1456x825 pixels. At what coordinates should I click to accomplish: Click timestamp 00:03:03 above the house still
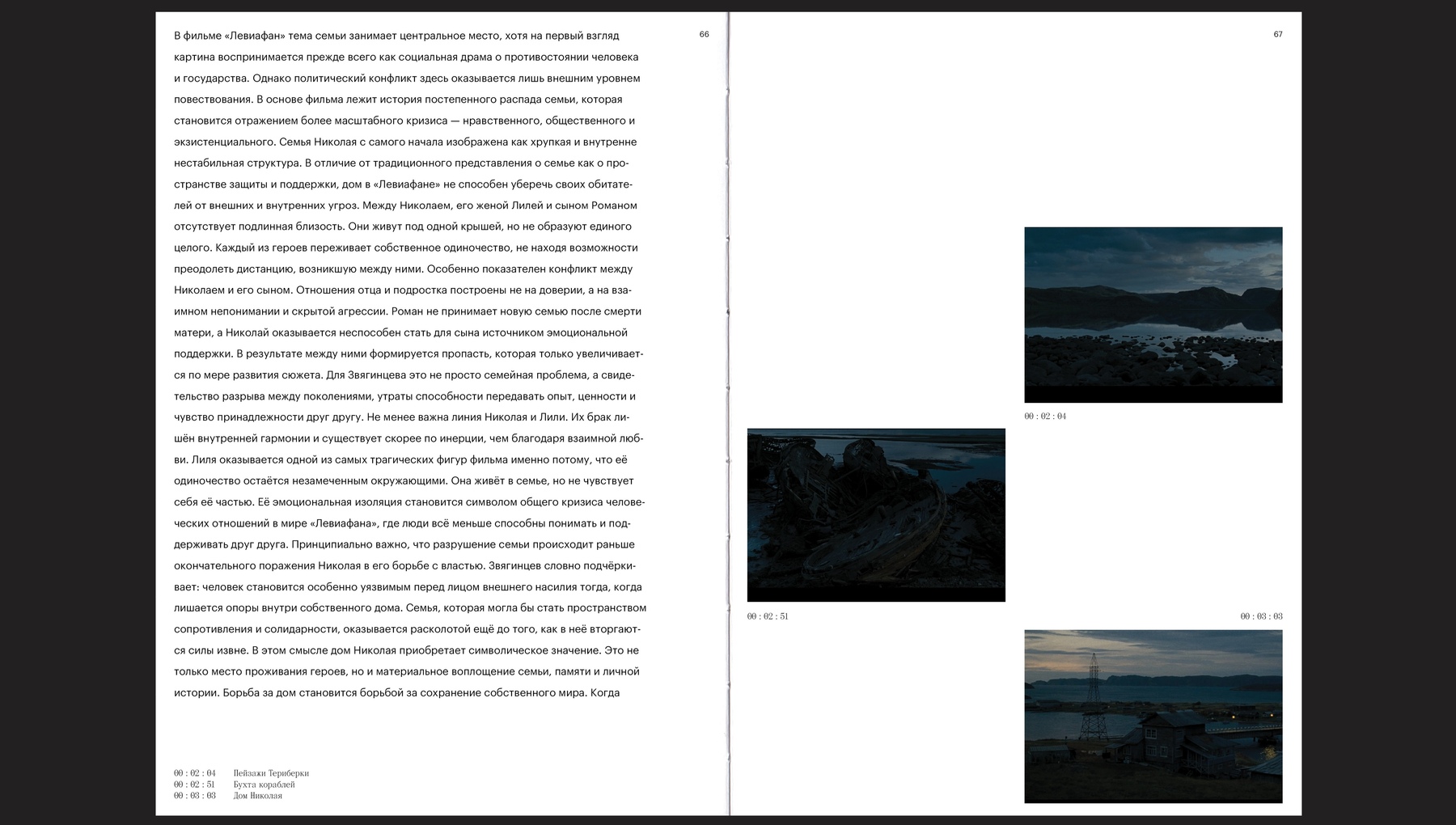point(1261,616)
